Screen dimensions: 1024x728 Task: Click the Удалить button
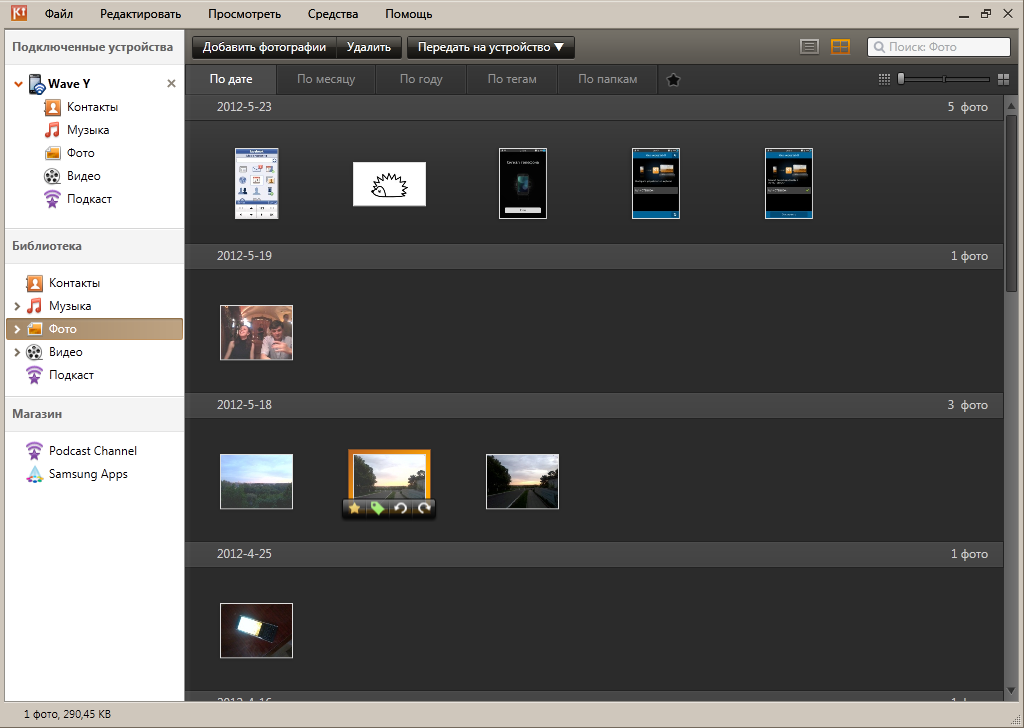[x=368, y=47]
